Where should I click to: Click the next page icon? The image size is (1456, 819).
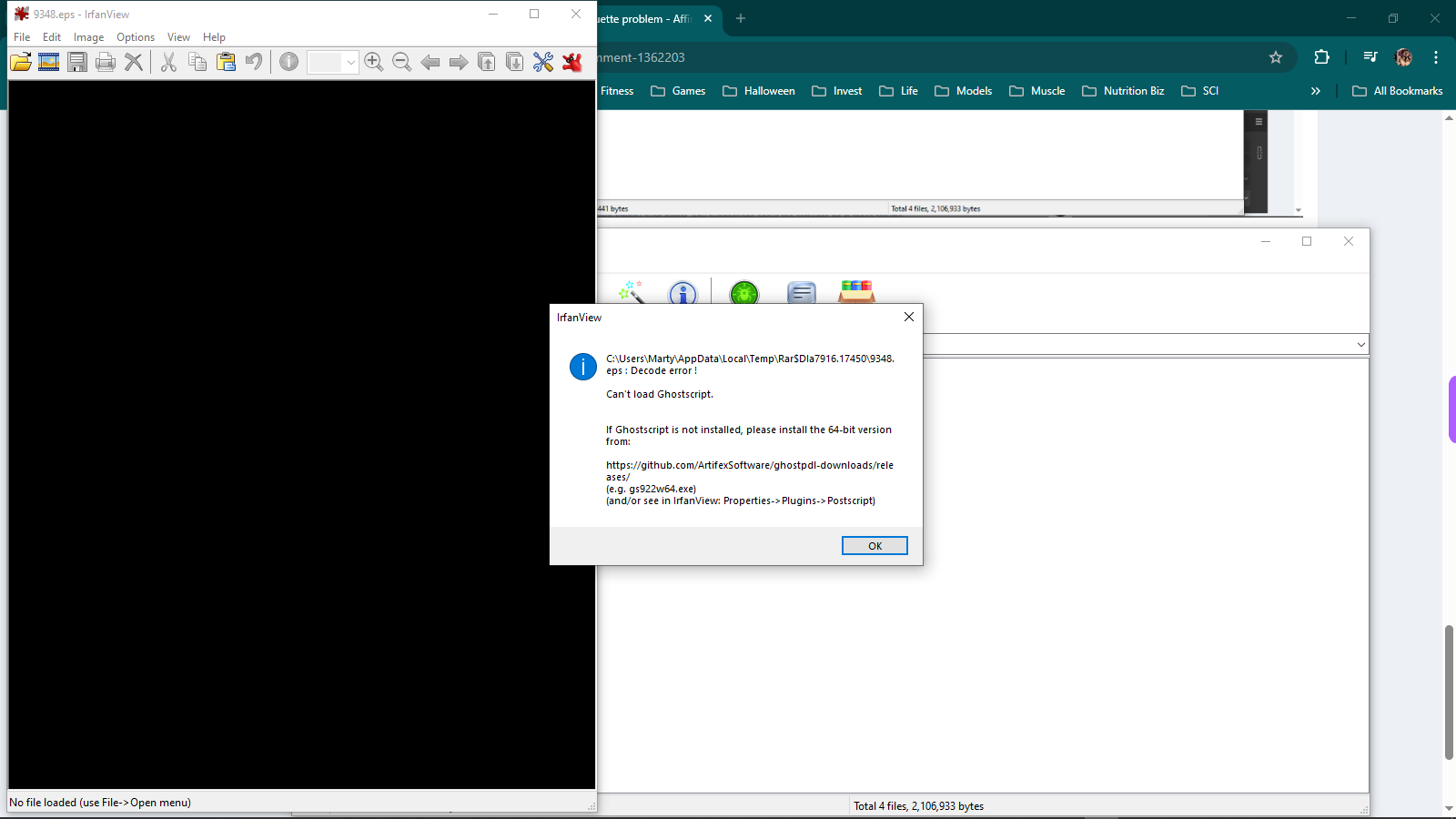click(x=515, y=62)
